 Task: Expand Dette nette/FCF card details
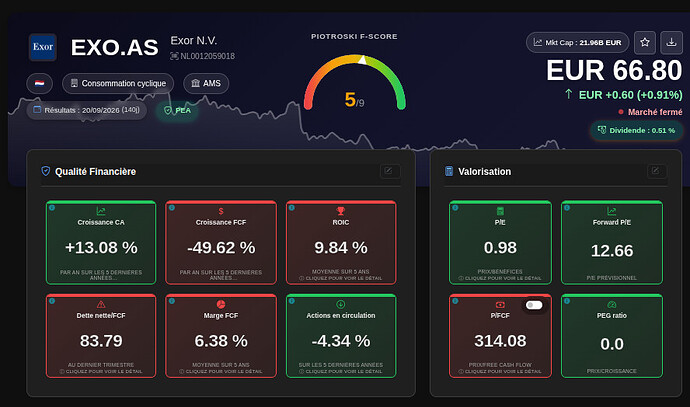click(101, 336)
